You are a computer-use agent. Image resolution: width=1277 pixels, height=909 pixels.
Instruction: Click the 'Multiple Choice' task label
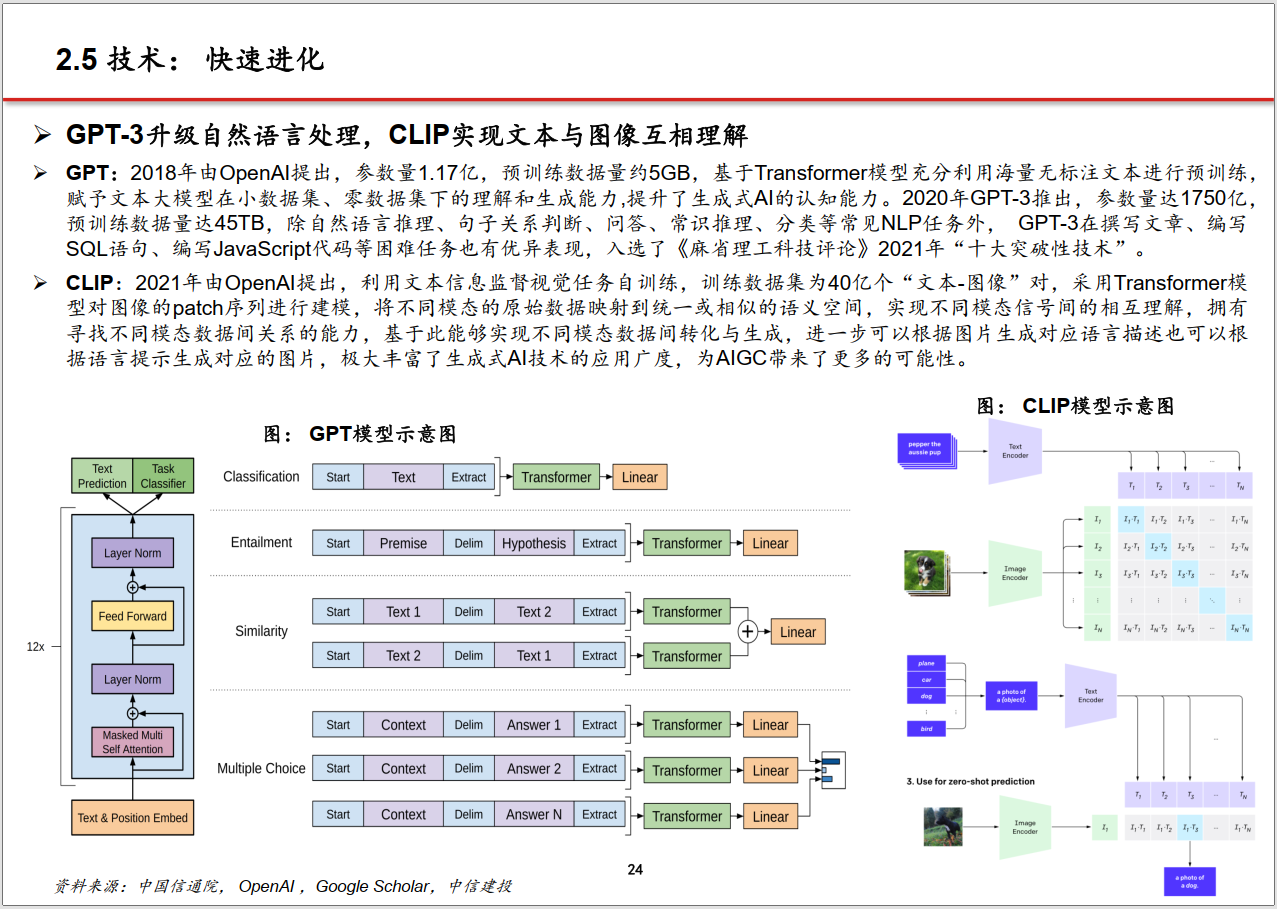point(261,769)
